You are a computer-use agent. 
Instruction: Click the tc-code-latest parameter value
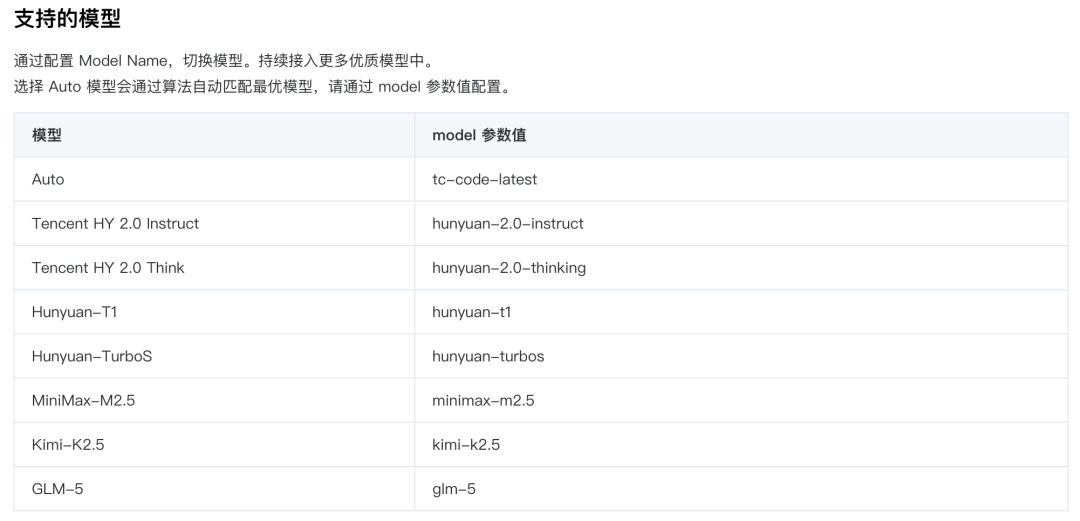coord(484,179)
